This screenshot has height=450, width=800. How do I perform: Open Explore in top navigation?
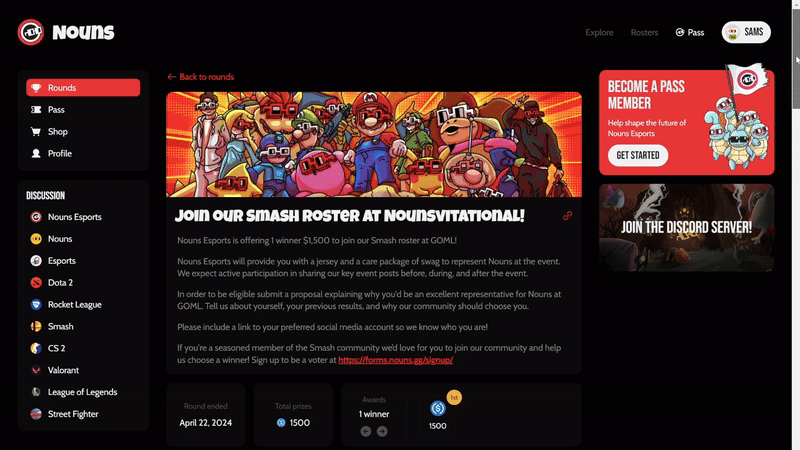(599, 33)
